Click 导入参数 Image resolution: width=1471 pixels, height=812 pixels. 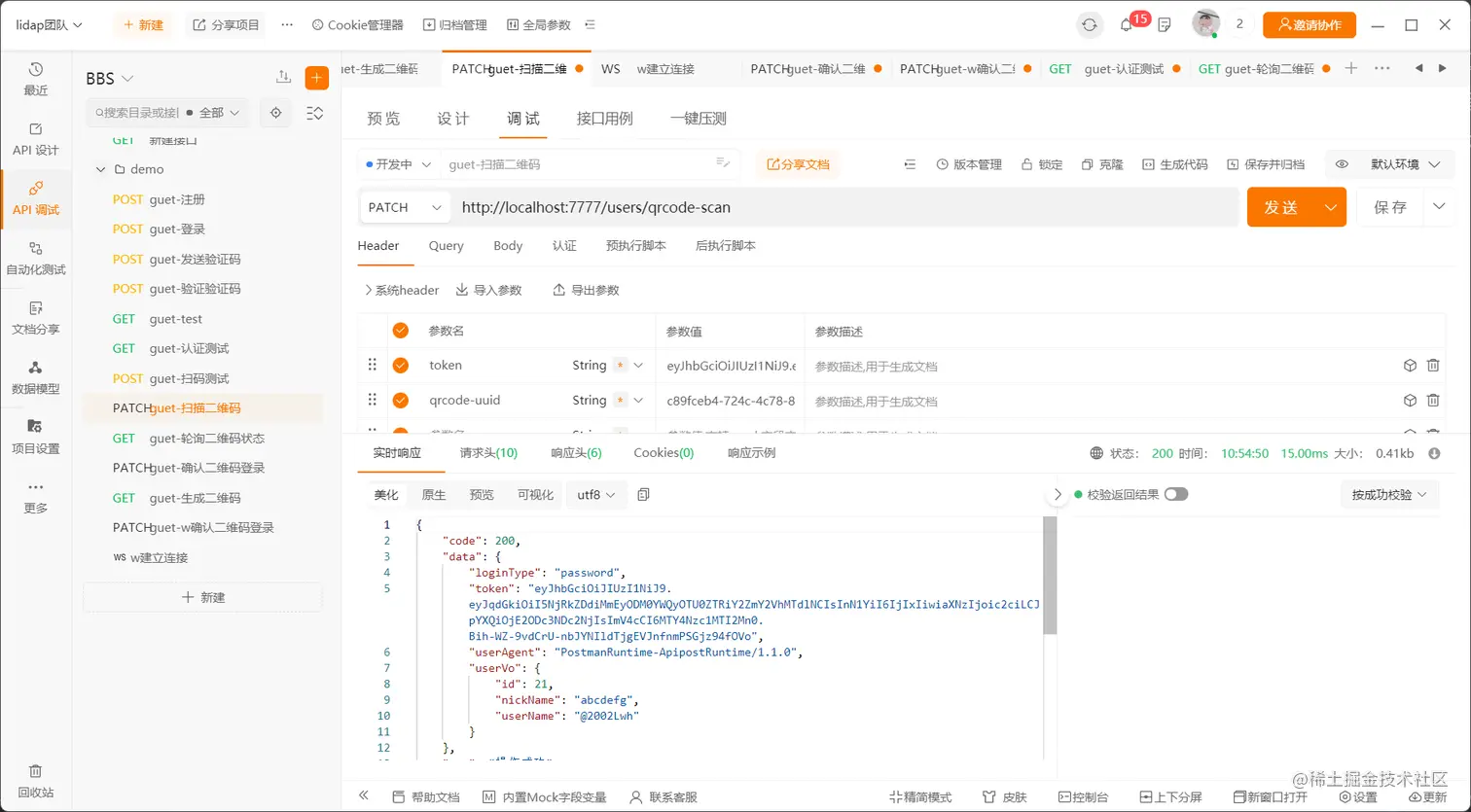[489, 290]
